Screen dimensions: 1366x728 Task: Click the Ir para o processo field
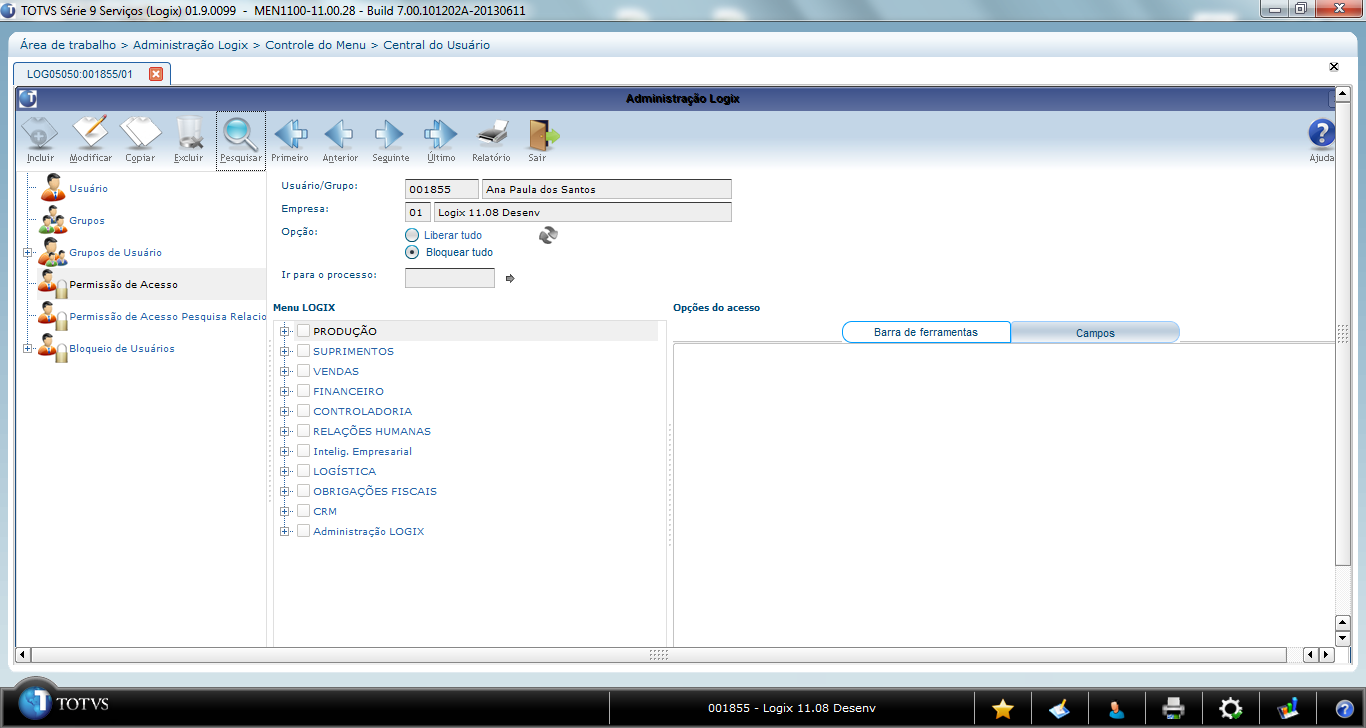(x=450, y=278)
